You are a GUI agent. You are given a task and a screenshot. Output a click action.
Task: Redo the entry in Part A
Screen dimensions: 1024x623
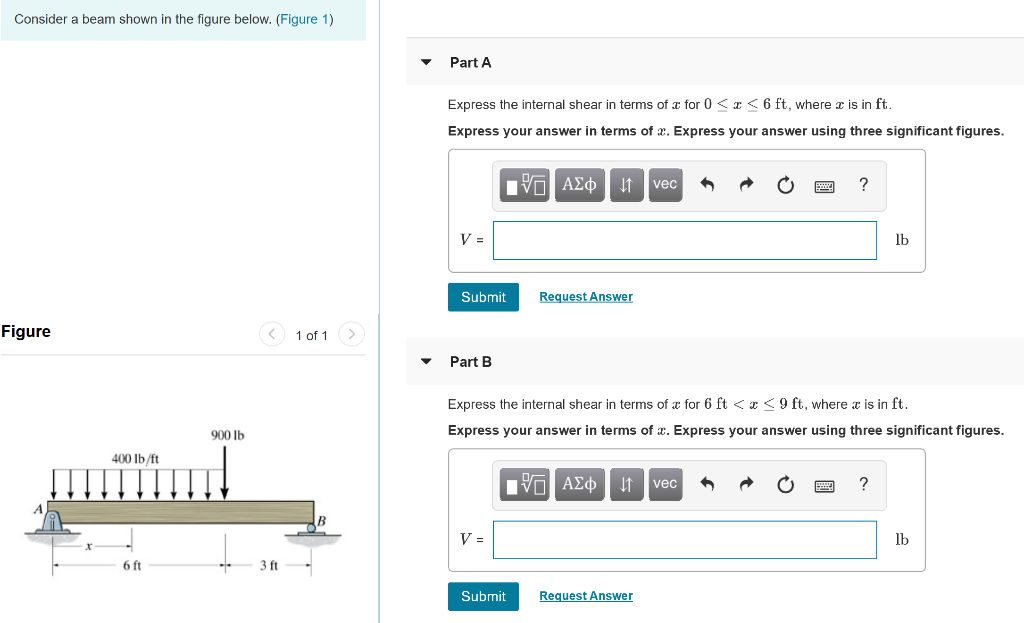pyautogui.click(x=746, y=185)
